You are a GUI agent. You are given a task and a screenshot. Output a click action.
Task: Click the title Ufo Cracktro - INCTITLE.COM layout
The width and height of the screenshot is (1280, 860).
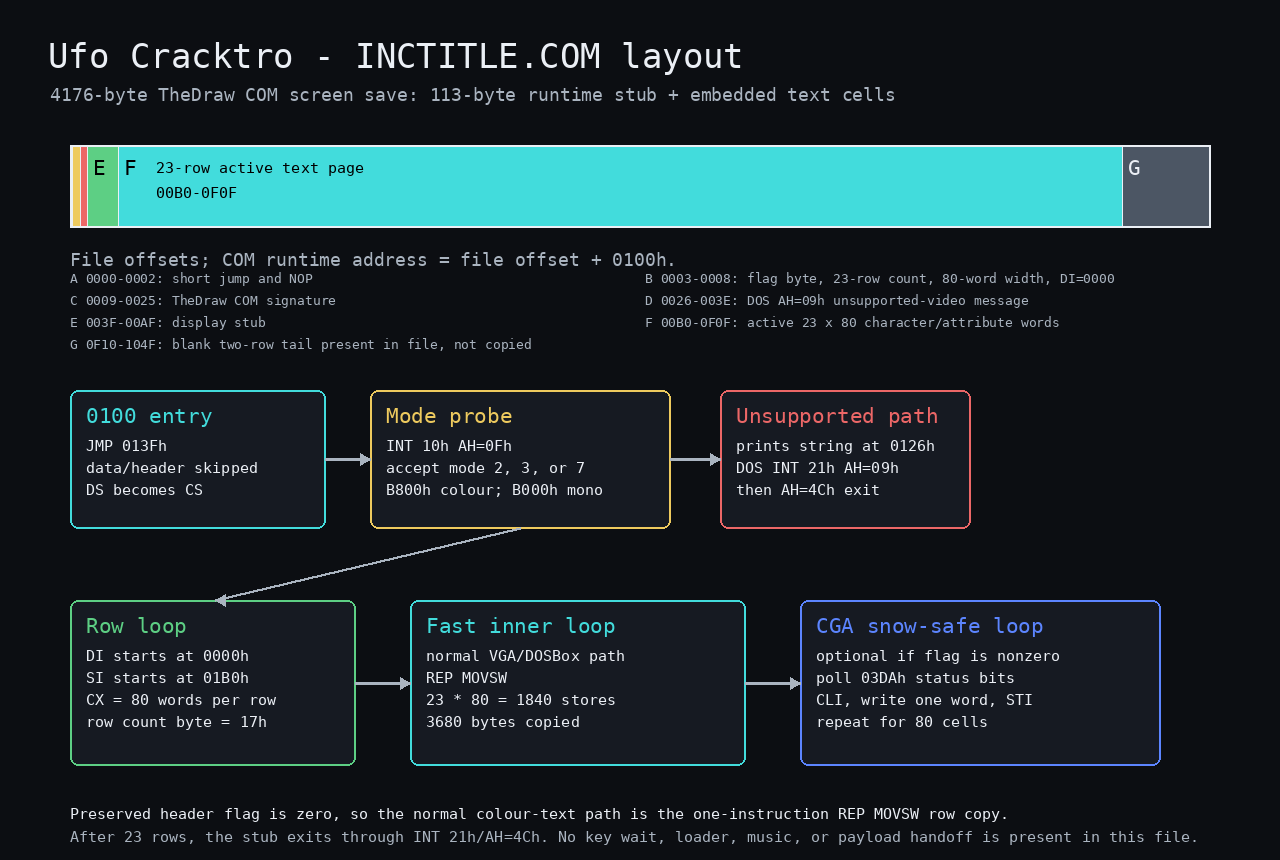(x=395, y=56)
